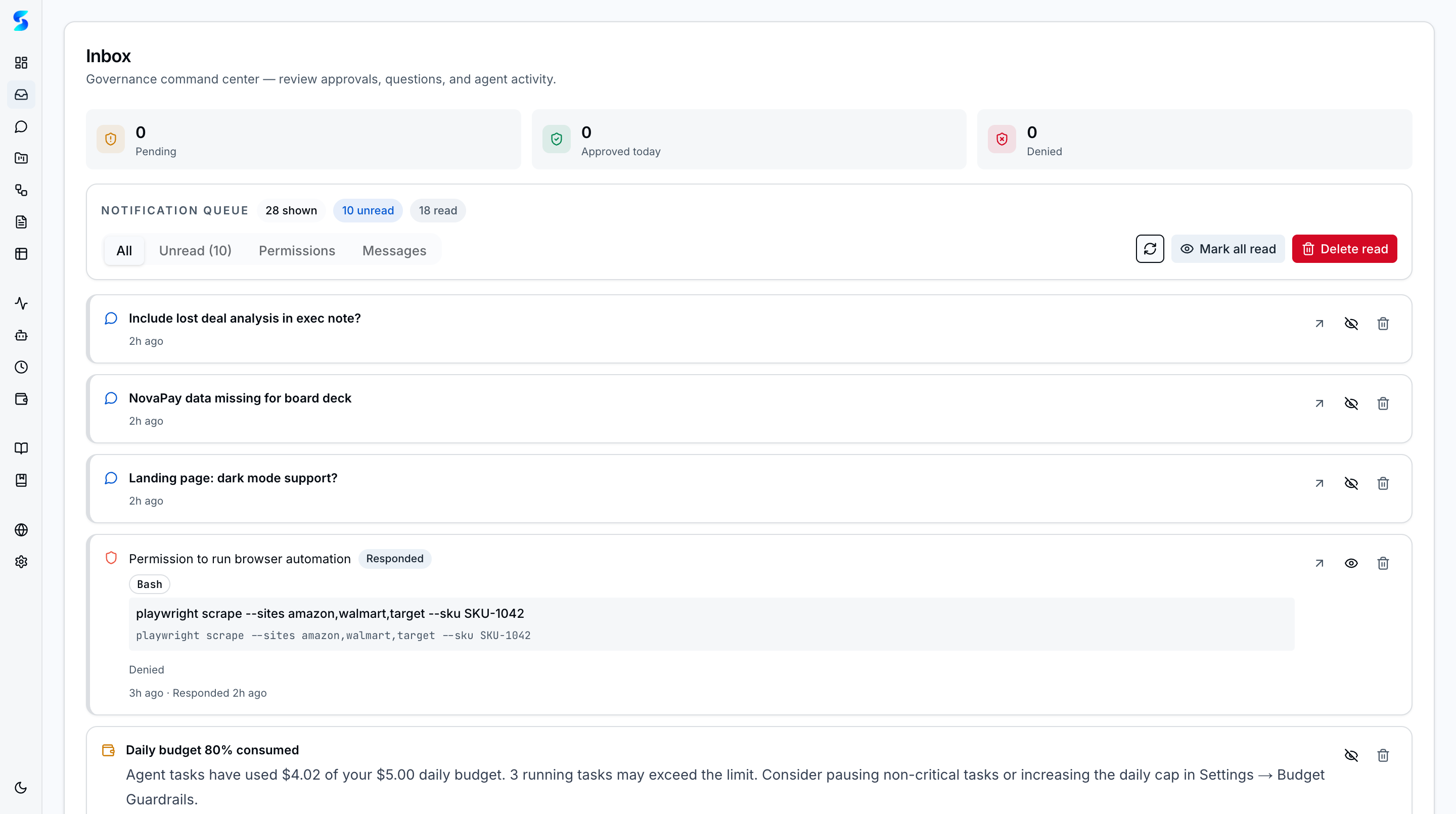
Task: Open the globe icon in the sidebar
Action: 21,530
